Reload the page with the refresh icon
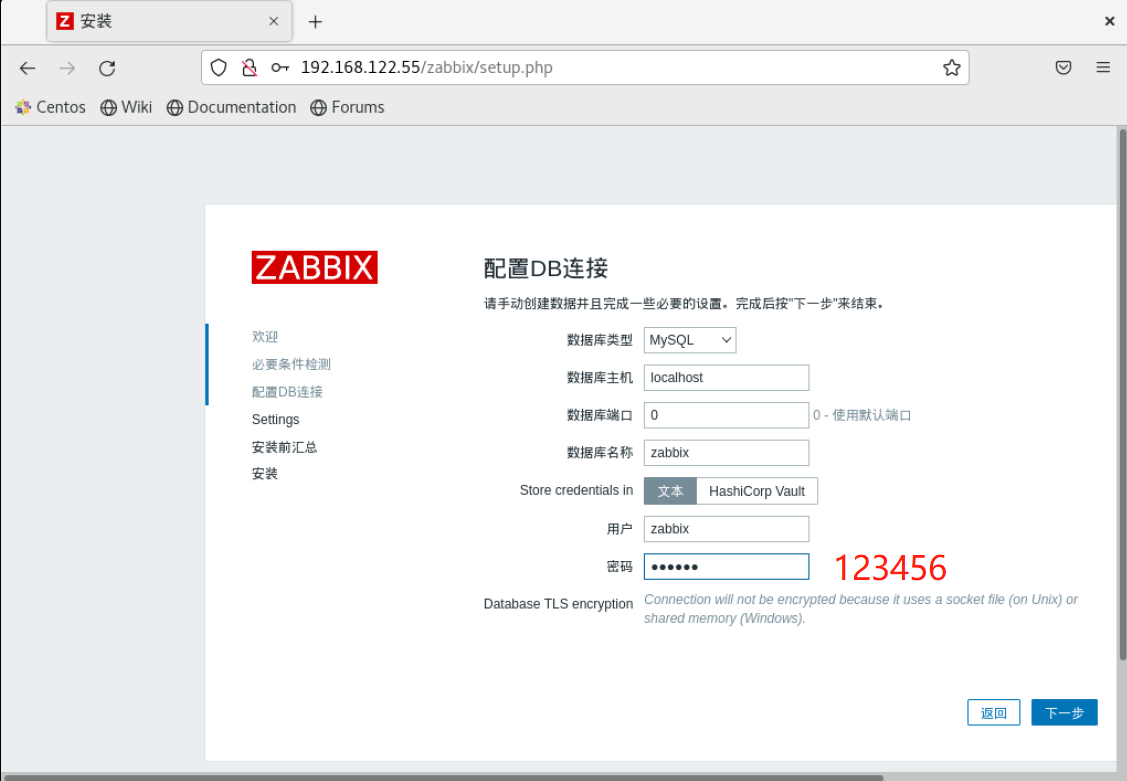1127x781 pixels. [x=107, y=68]
